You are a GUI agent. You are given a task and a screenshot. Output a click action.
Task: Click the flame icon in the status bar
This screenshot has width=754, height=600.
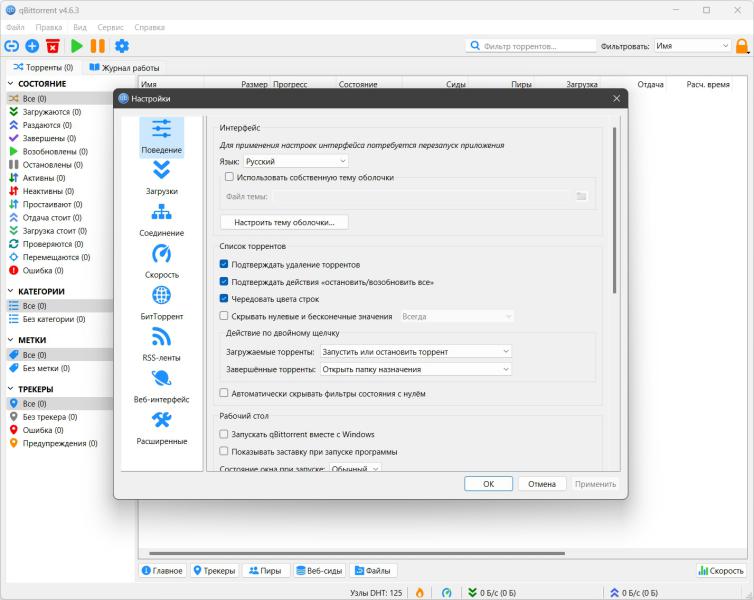tap(420, 593)
